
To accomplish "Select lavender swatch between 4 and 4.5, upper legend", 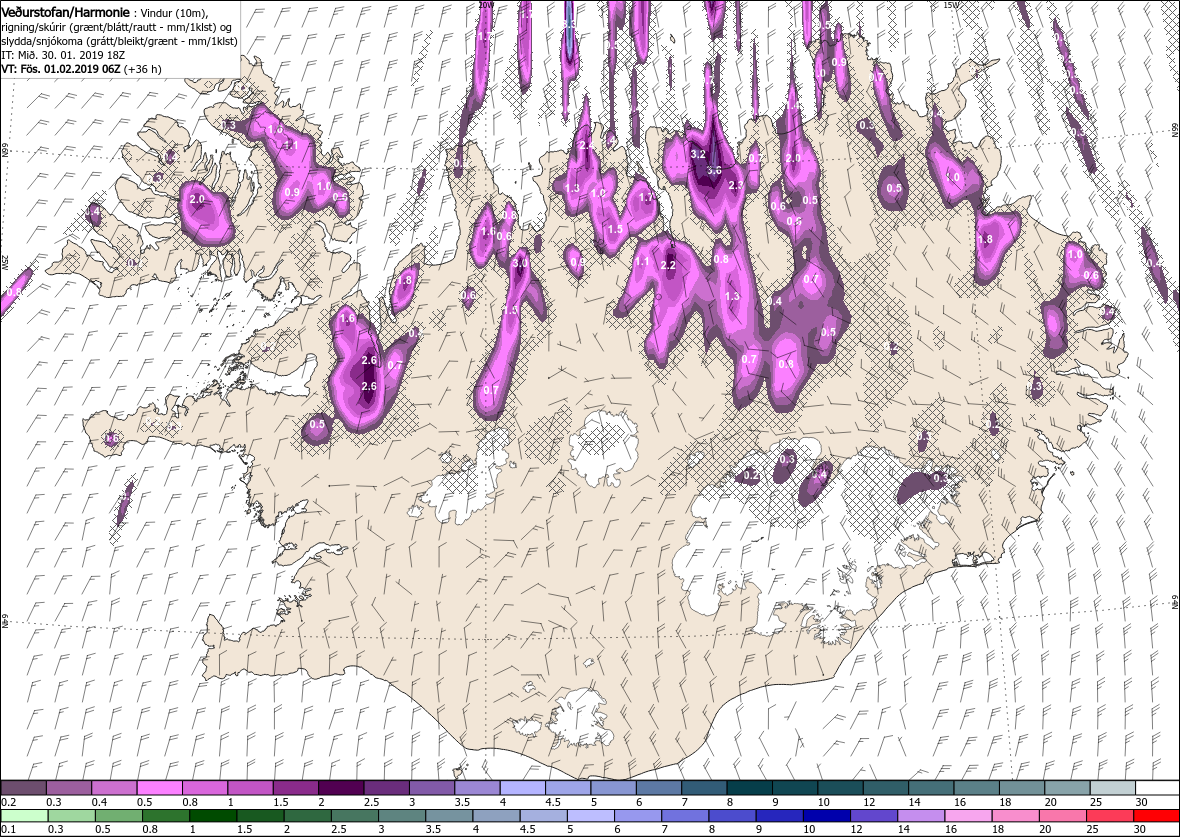I will pos(523,787).
